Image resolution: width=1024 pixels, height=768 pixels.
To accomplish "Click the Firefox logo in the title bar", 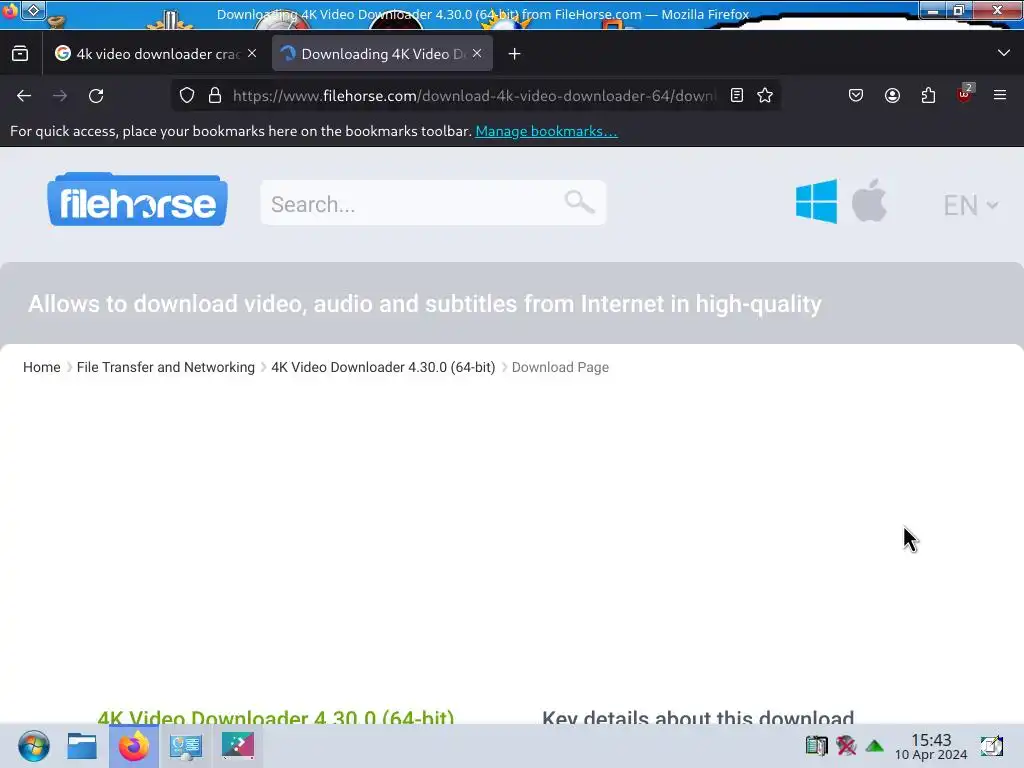I will point(9,10).
